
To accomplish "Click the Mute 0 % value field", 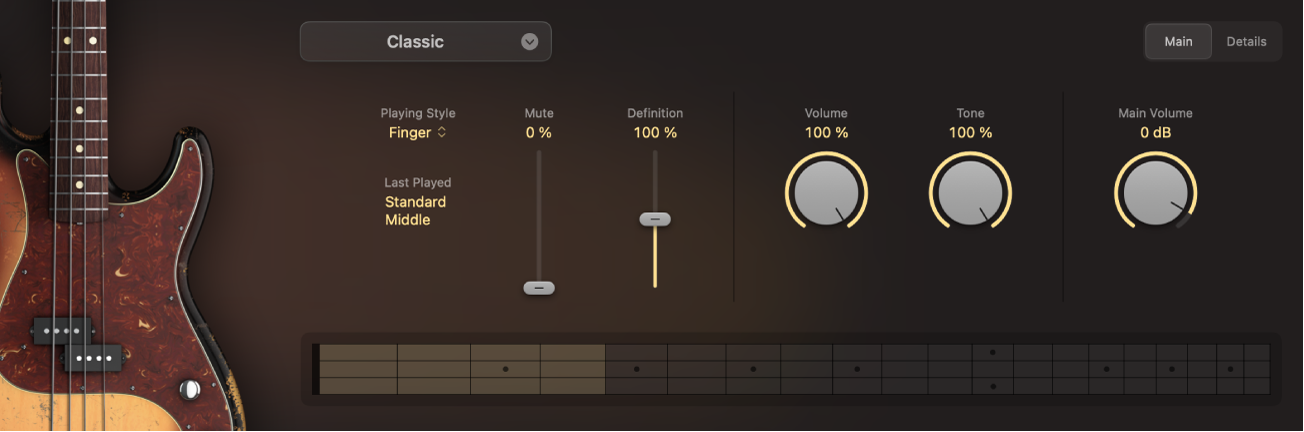I will click(539, 133).
